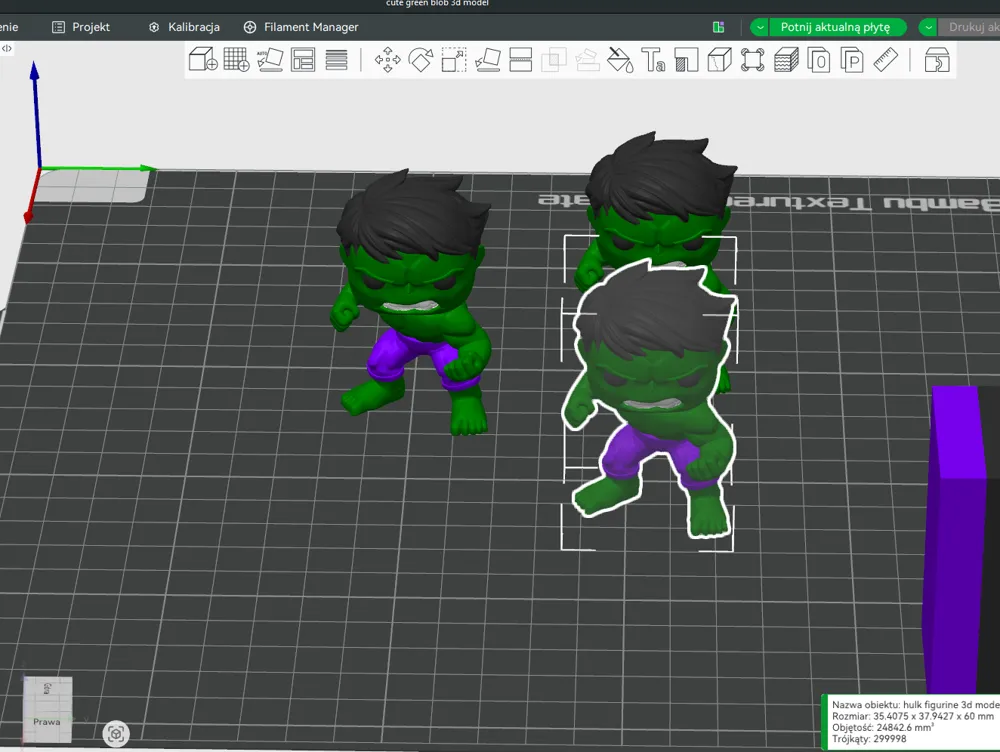Click the square icon with corner handles

(753, 60)
